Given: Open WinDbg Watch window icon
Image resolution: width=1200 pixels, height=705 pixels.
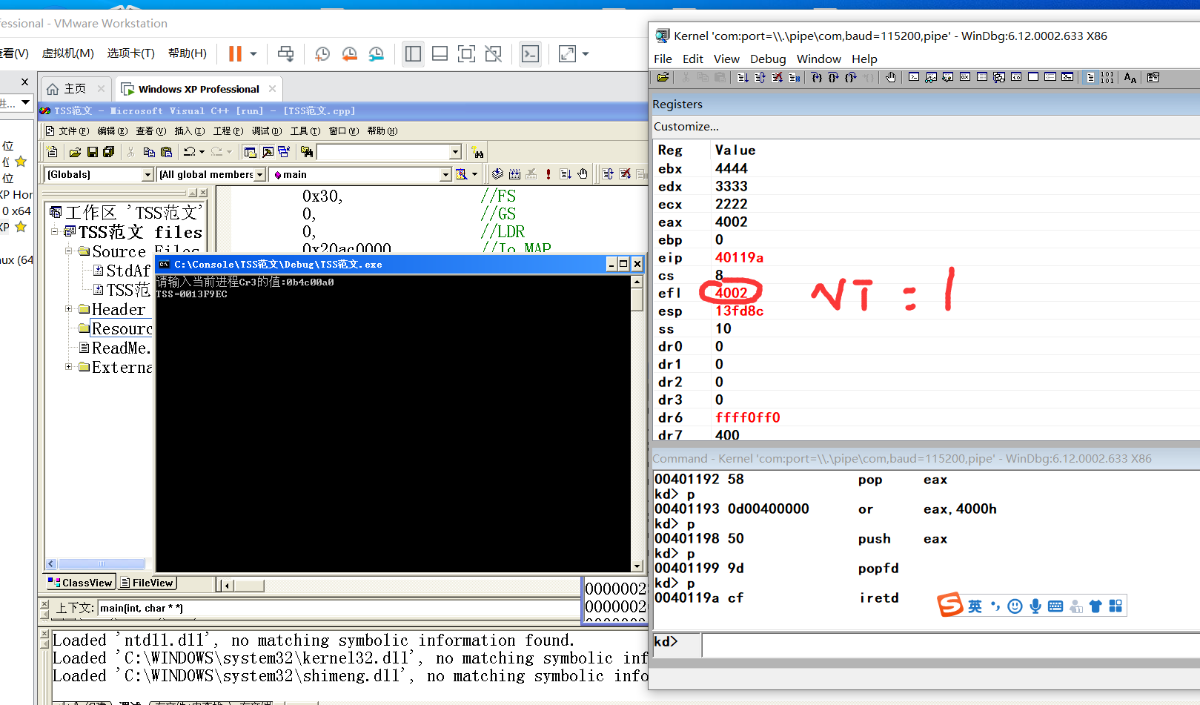Looking at the screenshot, I should (x=931, y=77).
